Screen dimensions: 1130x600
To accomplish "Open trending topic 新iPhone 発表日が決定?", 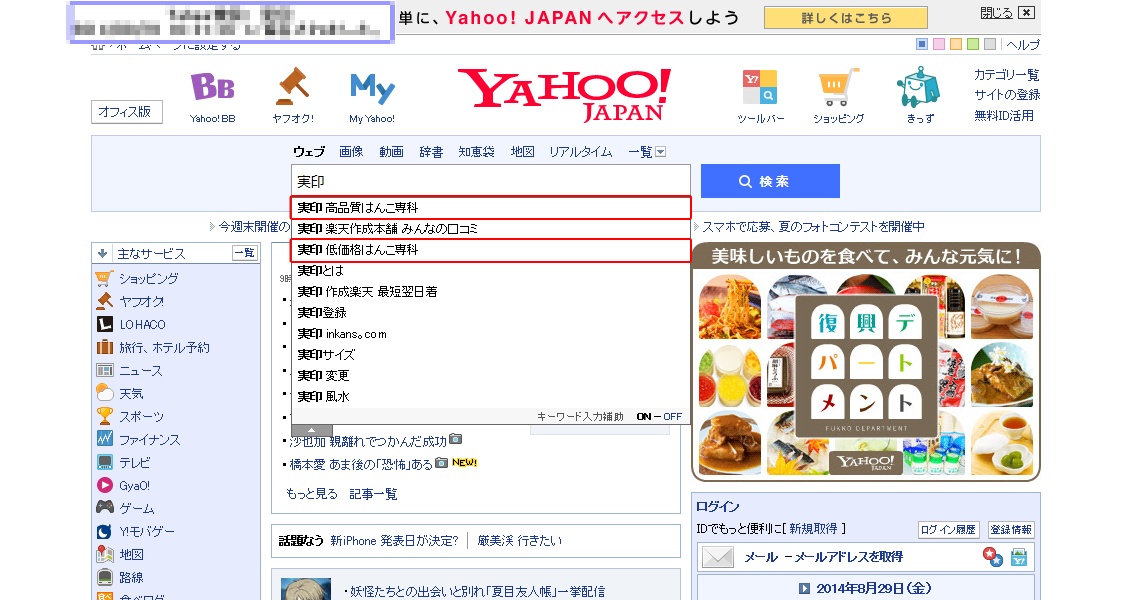I will 394,541.
